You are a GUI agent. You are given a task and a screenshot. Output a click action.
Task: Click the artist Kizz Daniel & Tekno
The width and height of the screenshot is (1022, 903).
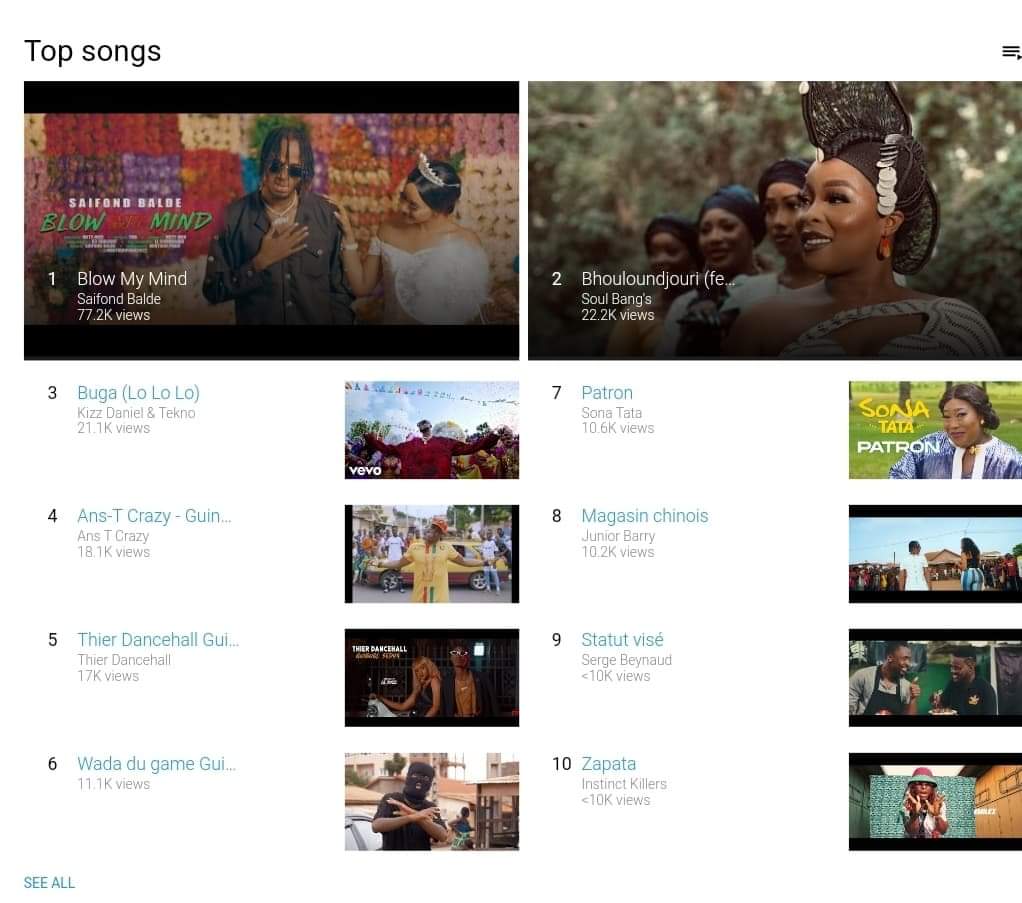(136, 413)
